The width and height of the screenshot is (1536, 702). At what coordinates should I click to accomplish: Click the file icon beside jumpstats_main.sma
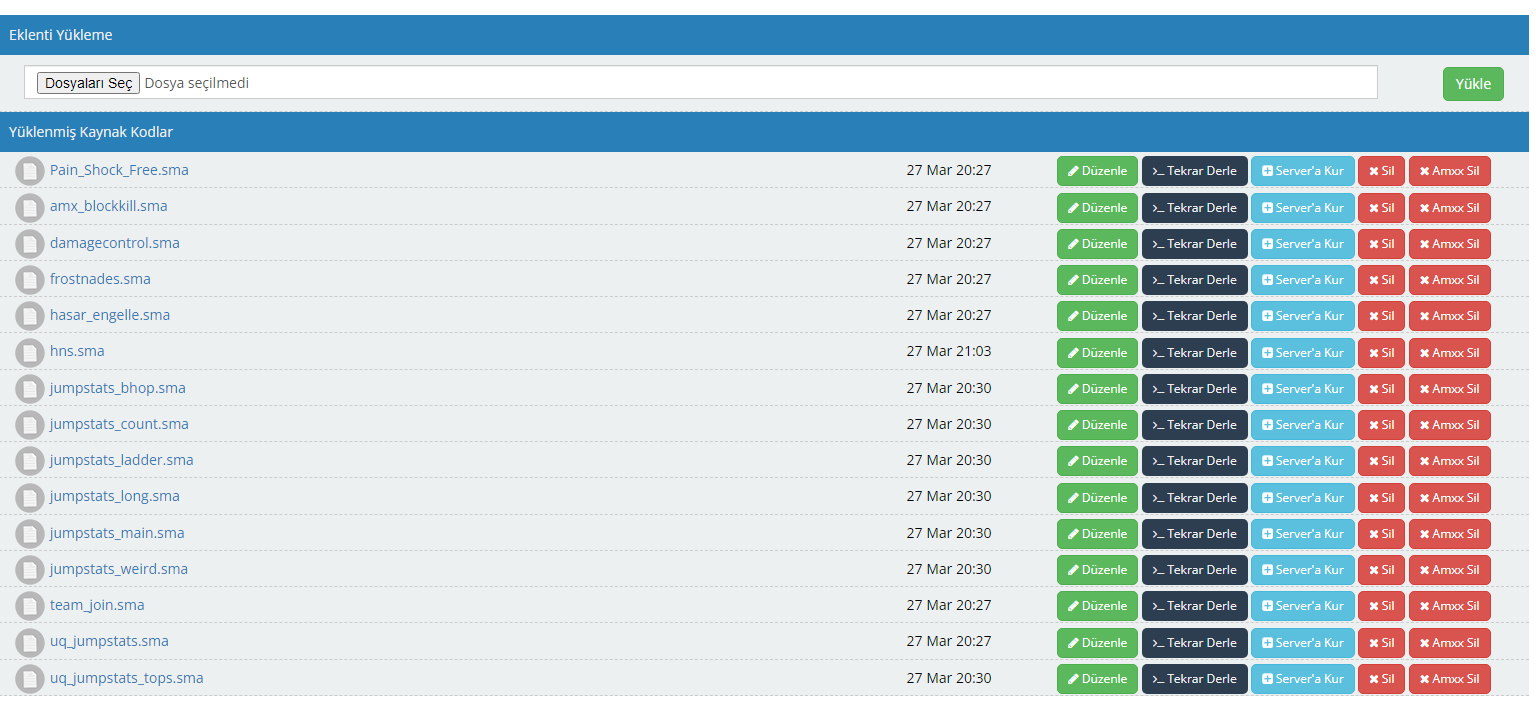[30, 533]
